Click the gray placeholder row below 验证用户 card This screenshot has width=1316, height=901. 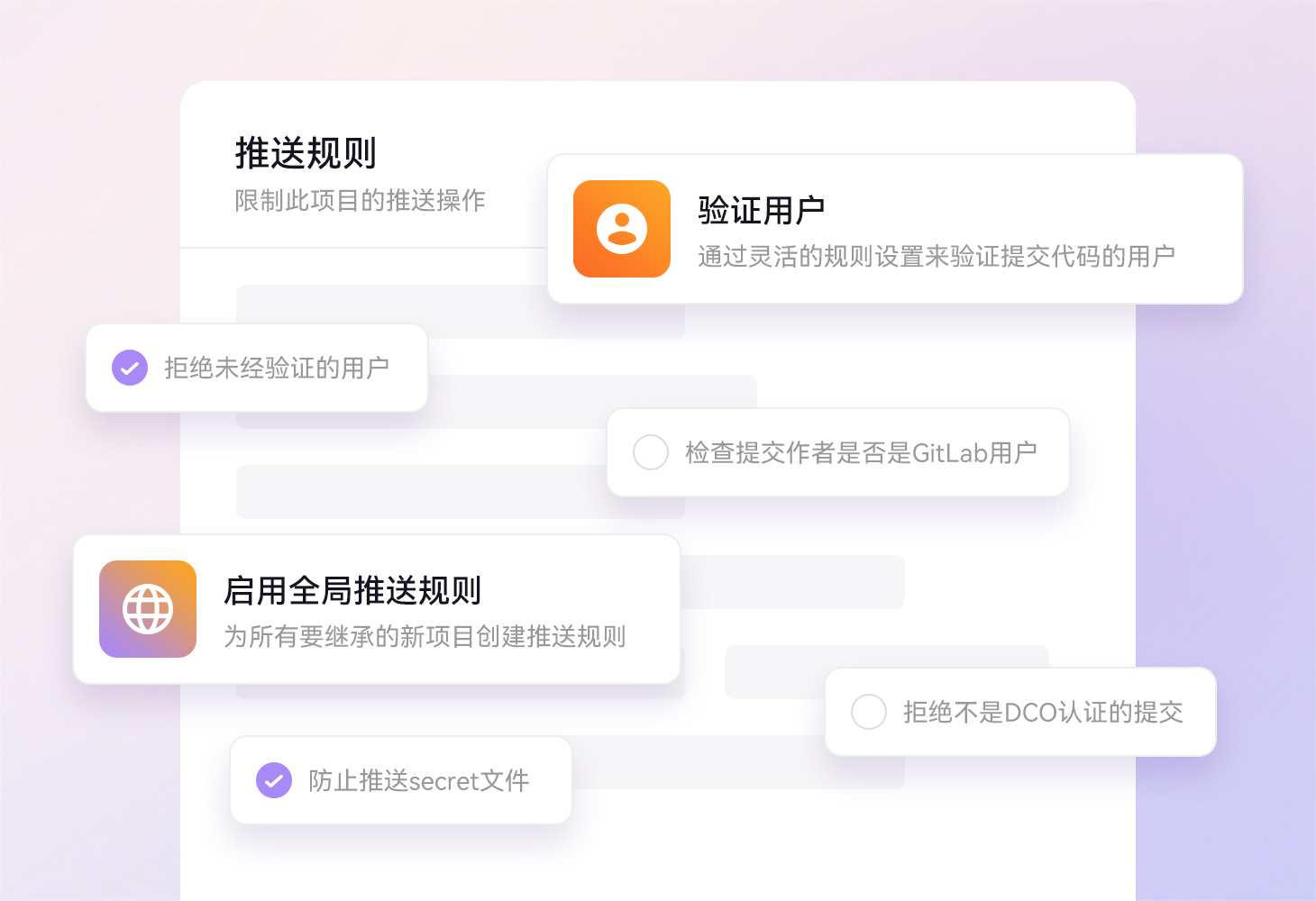[x=617, y=322]
